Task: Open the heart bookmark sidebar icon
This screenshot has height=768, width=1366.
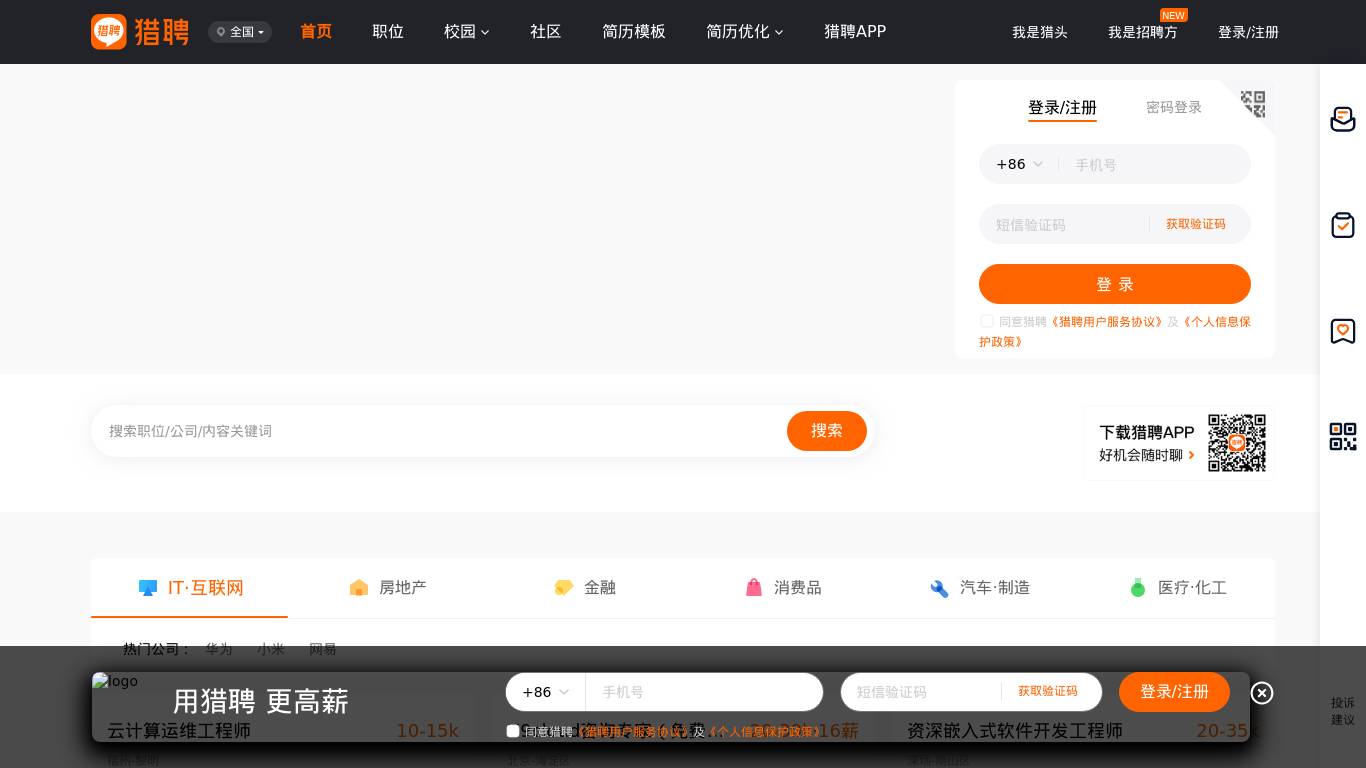Action: pos(1342,331)
